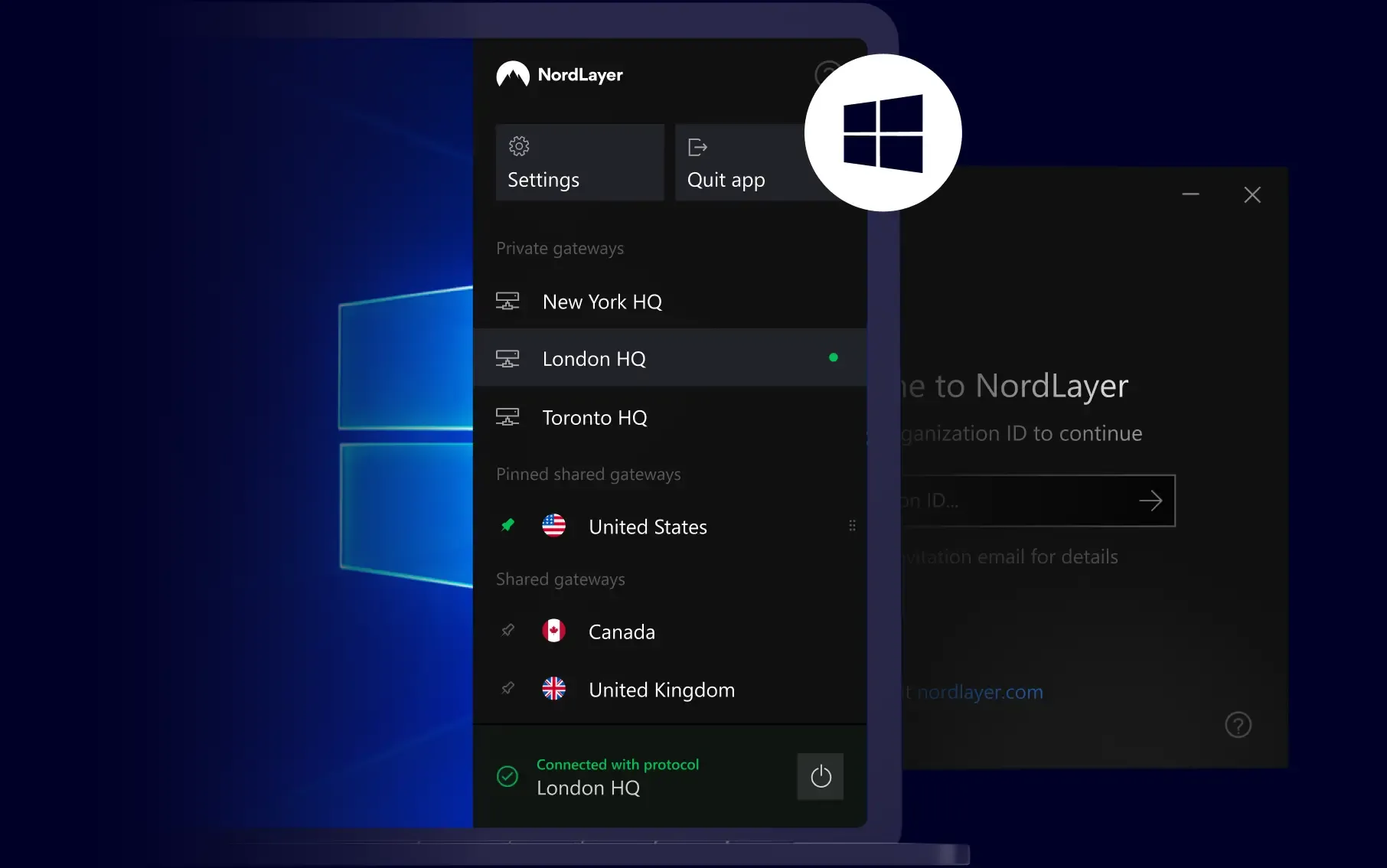Click the United States flag icon
1387x868 pixels.
pyautogui.click(x=553, y=526)
